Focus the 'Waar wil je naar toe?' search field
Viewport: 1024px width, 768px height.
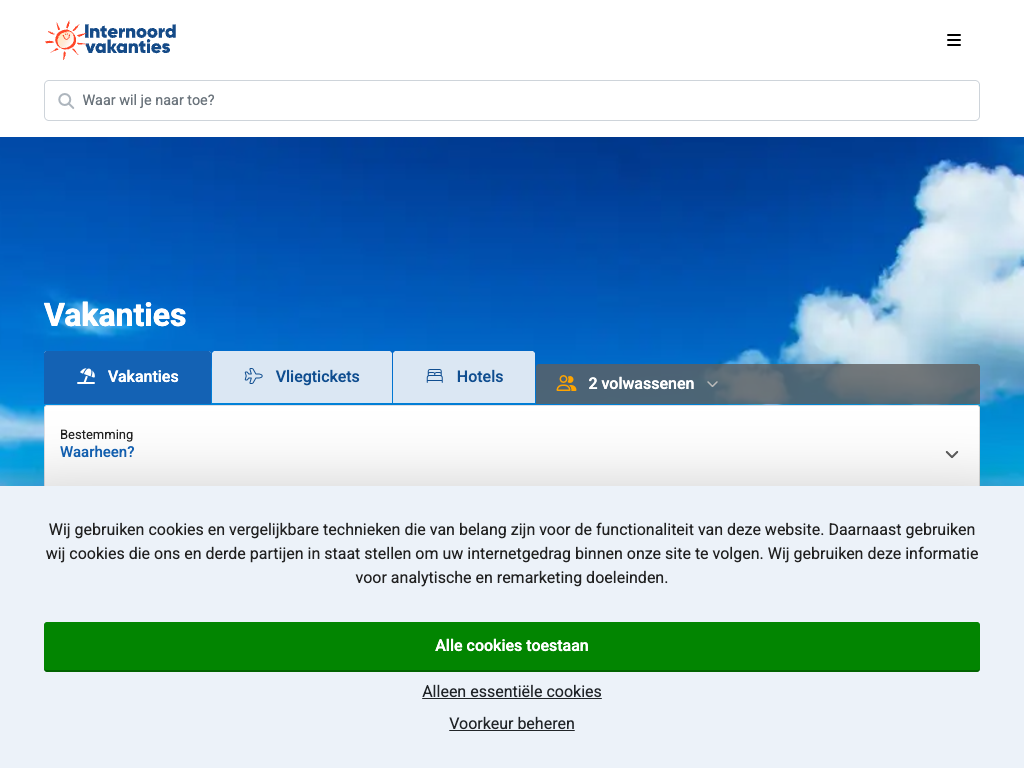[x=520, y=101]
